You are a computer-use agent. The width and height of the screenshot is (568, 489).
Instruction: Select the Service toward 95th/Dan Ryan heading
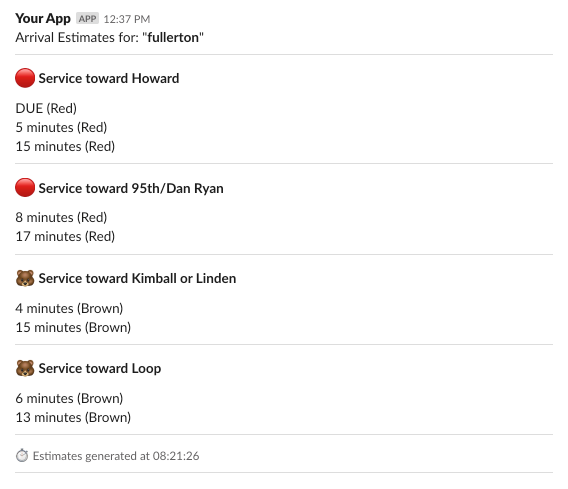pyautogui.click(x=131, y=188)
